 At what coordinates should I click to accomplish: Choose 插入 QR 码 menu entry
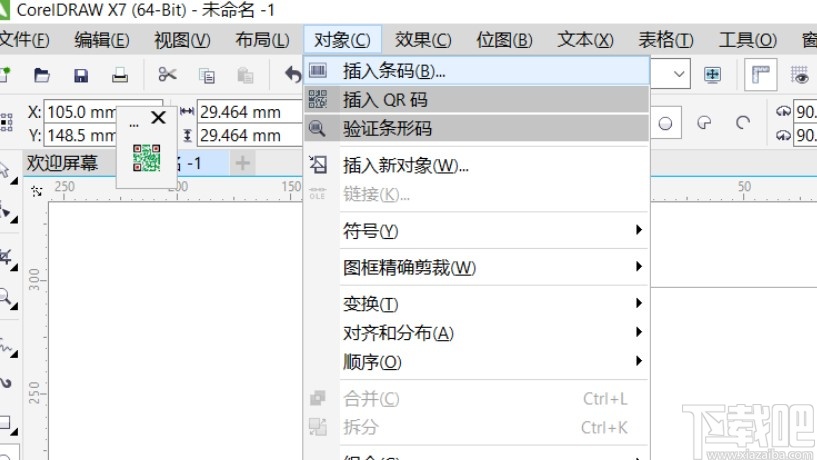476,99
